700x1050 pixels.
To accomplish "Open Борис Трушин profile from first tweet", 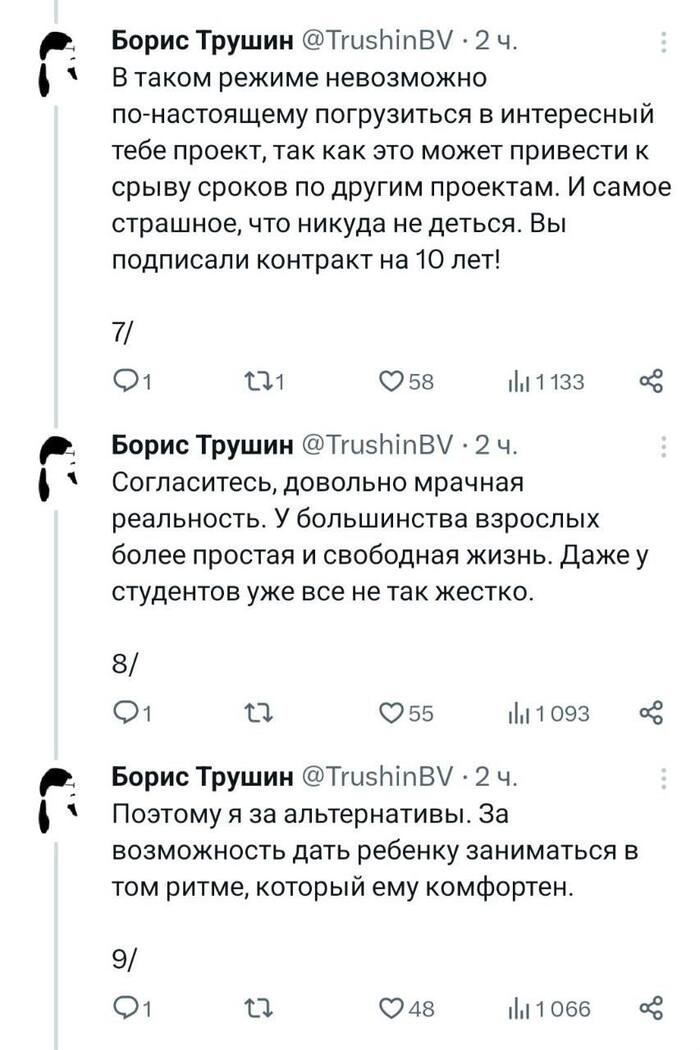I will pyautogui.click(x=203, y=41).
